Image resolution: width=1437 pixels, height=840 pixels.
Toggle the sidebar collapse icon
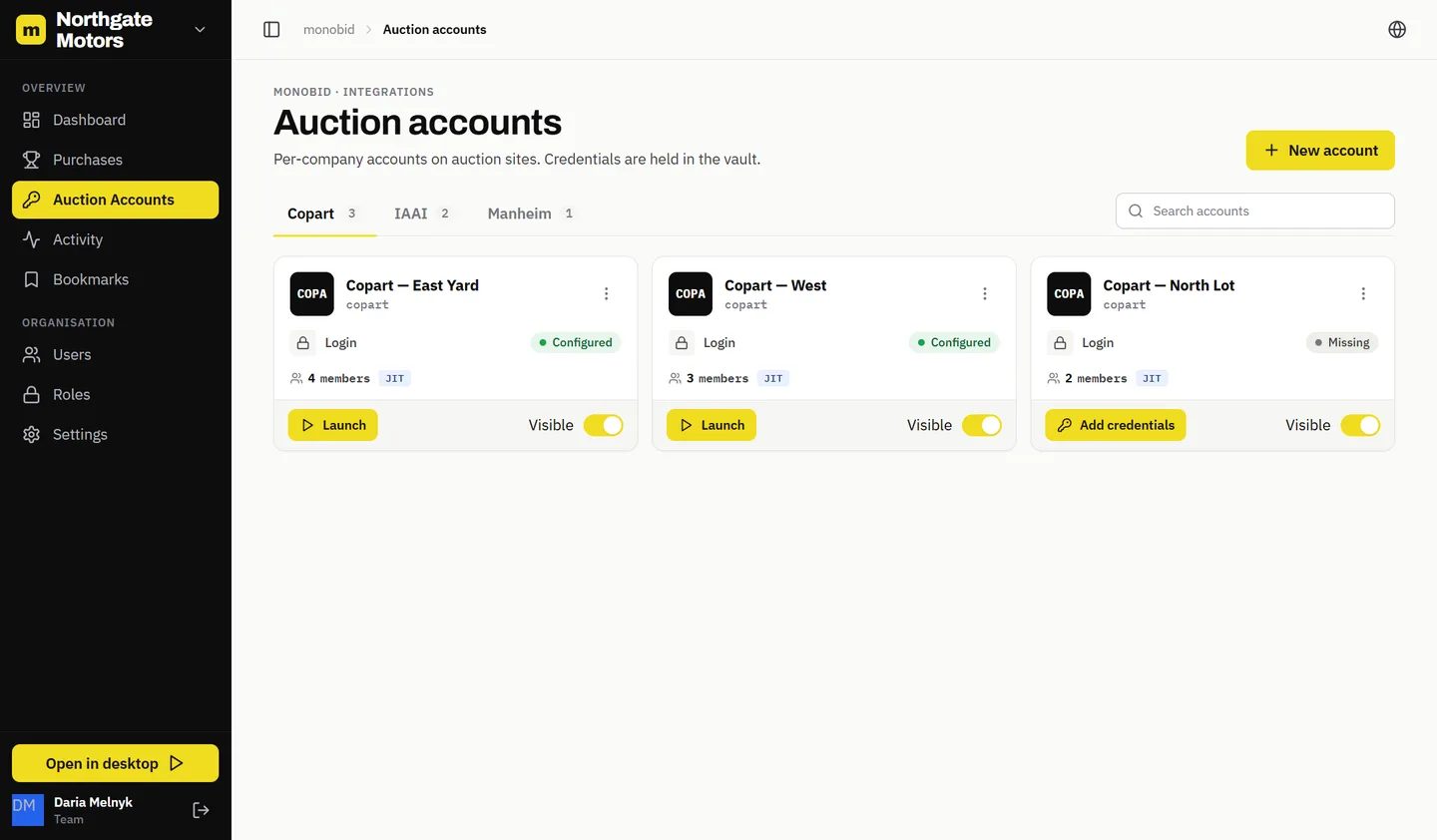[271, 30]
